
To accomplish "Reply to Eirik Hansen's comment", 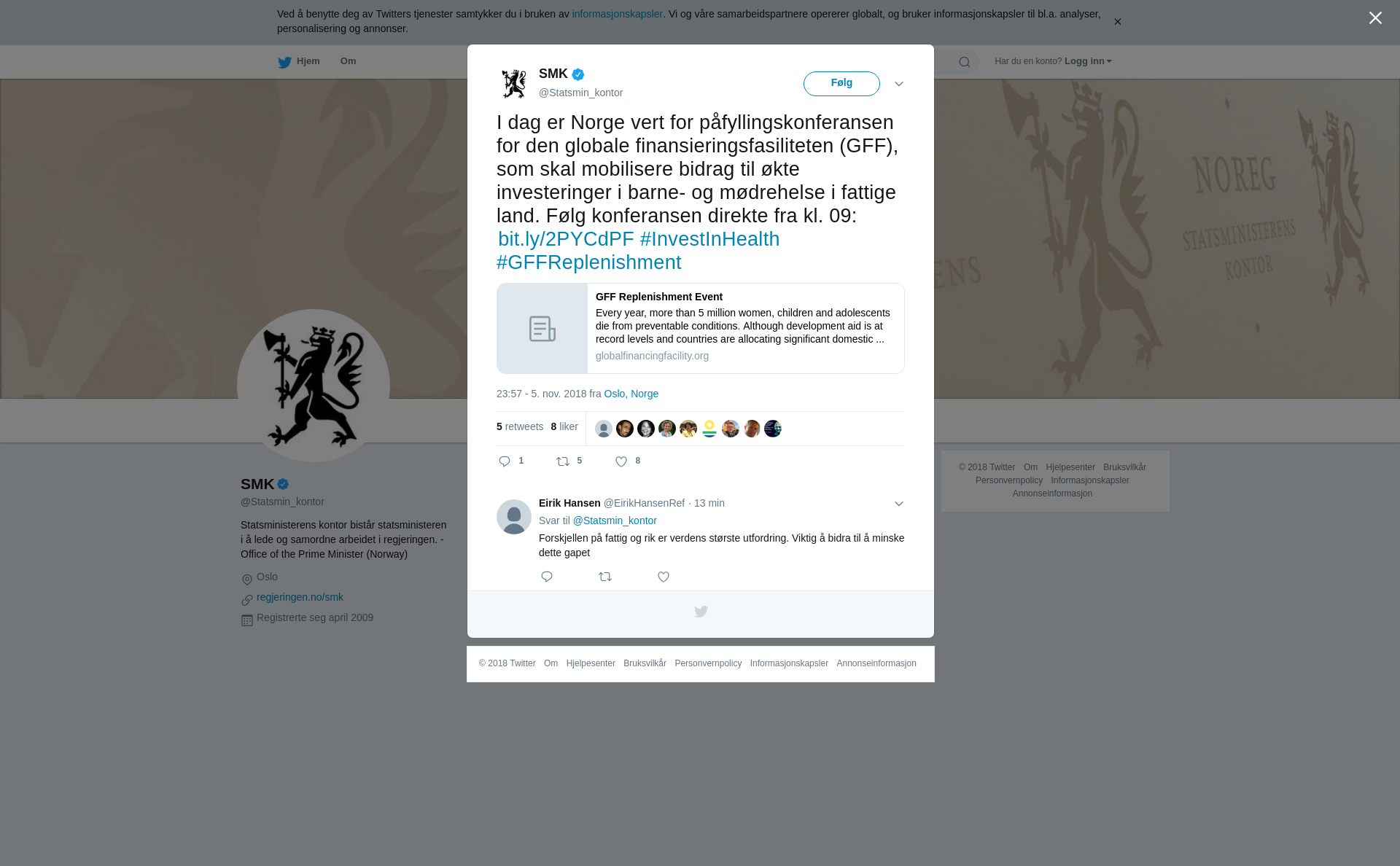I will 547,577.
